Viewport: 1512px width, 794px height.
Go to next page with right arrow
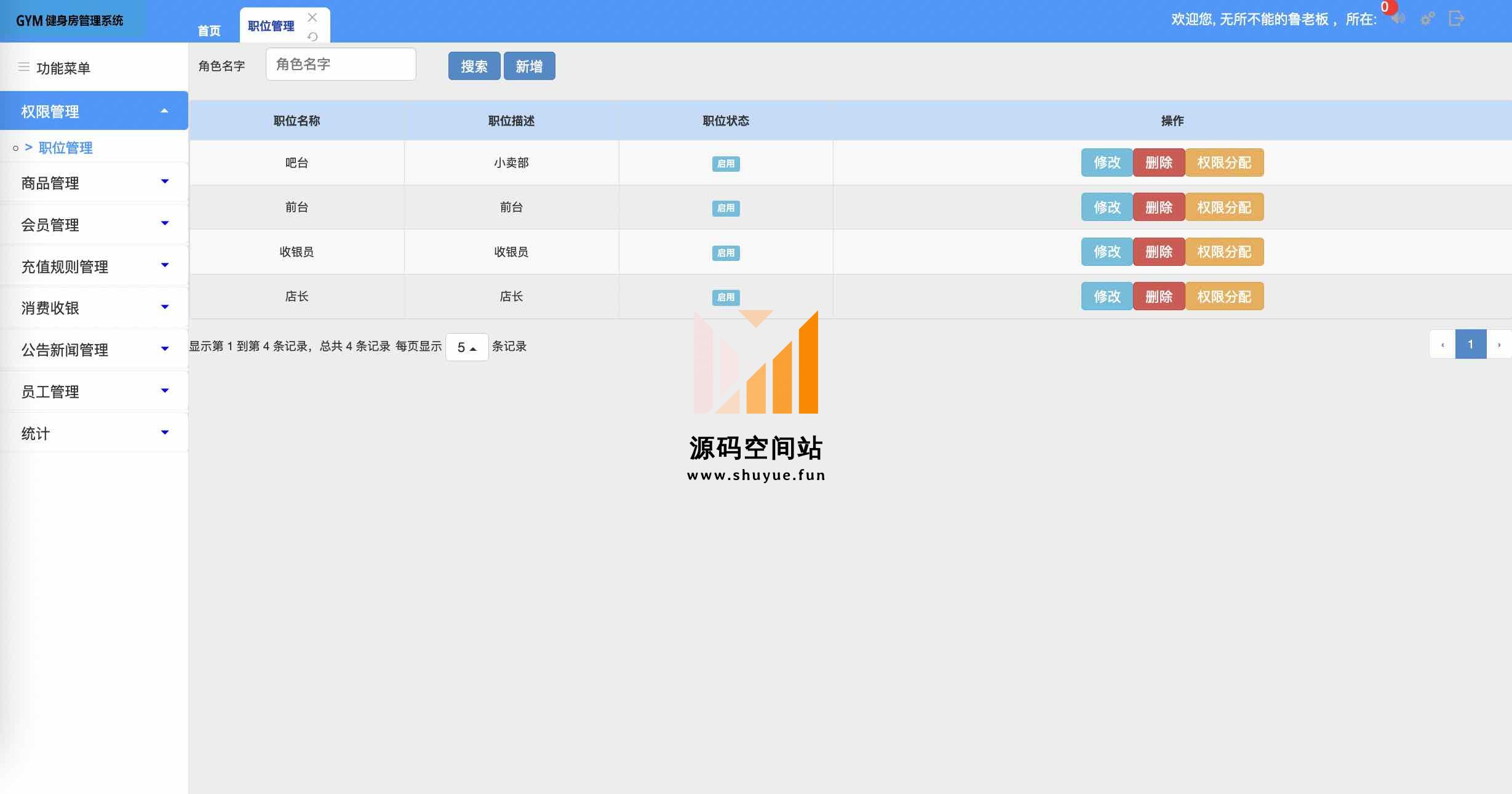tap(1499, 344)
